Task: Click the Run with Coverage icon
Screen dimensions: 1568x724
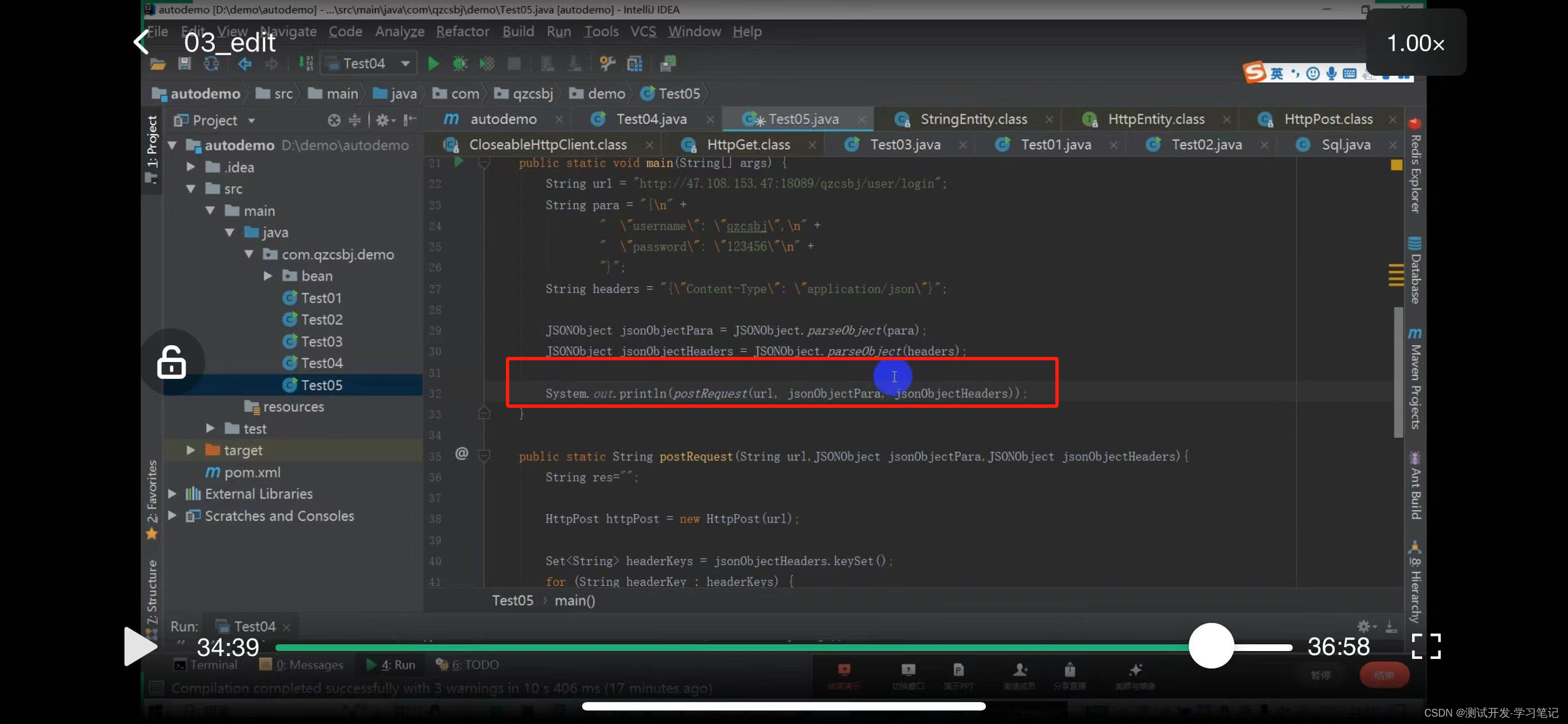Action: coord(487,63)
